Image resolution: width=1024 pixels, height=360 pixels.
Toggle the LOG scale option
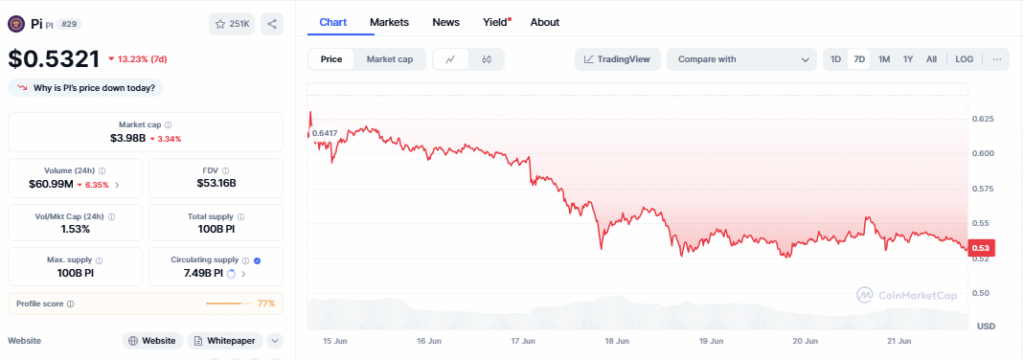point(964,59)
